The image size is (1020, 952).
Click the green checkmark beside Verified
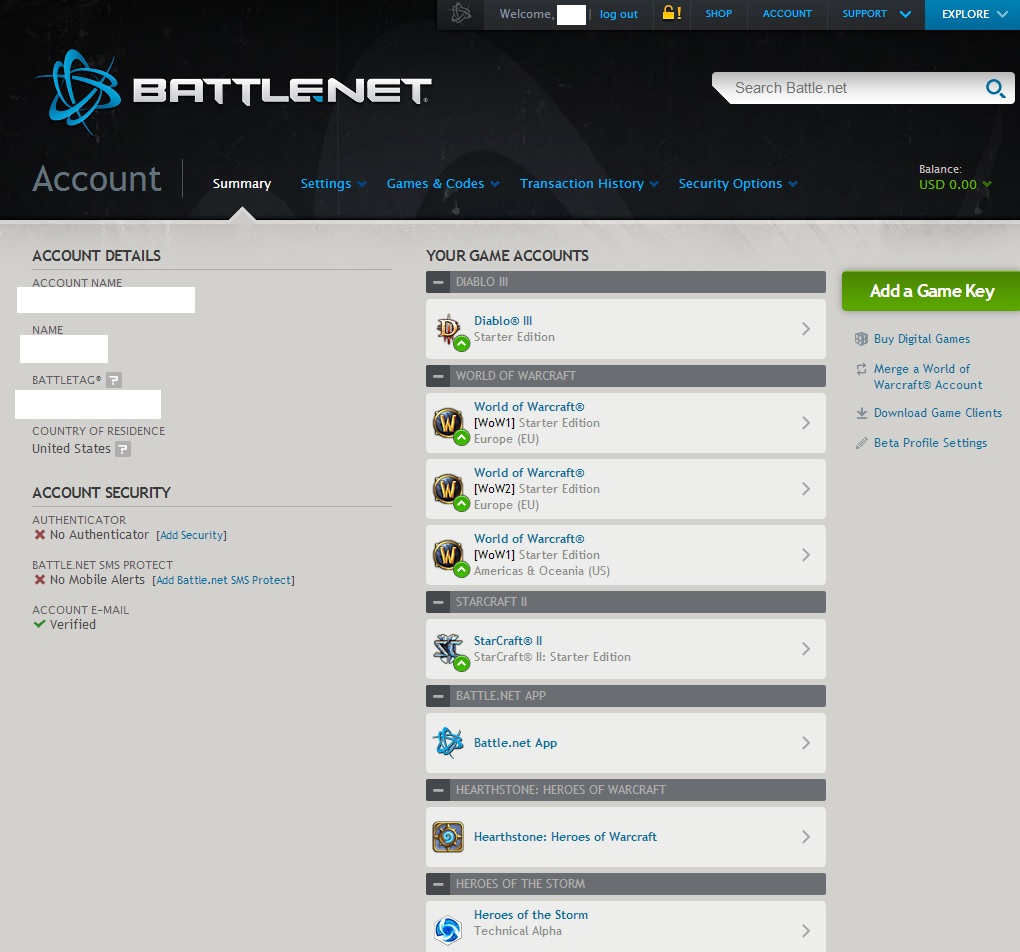40,625
